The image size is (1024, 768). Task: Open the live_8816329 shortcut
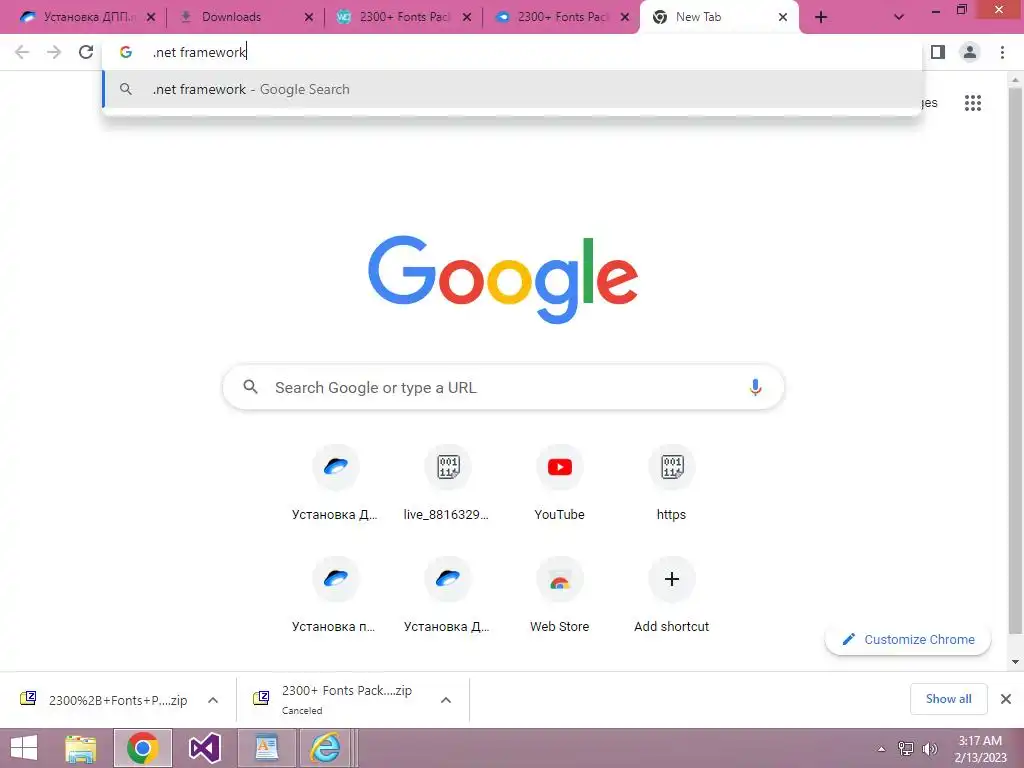coord(447,482)
